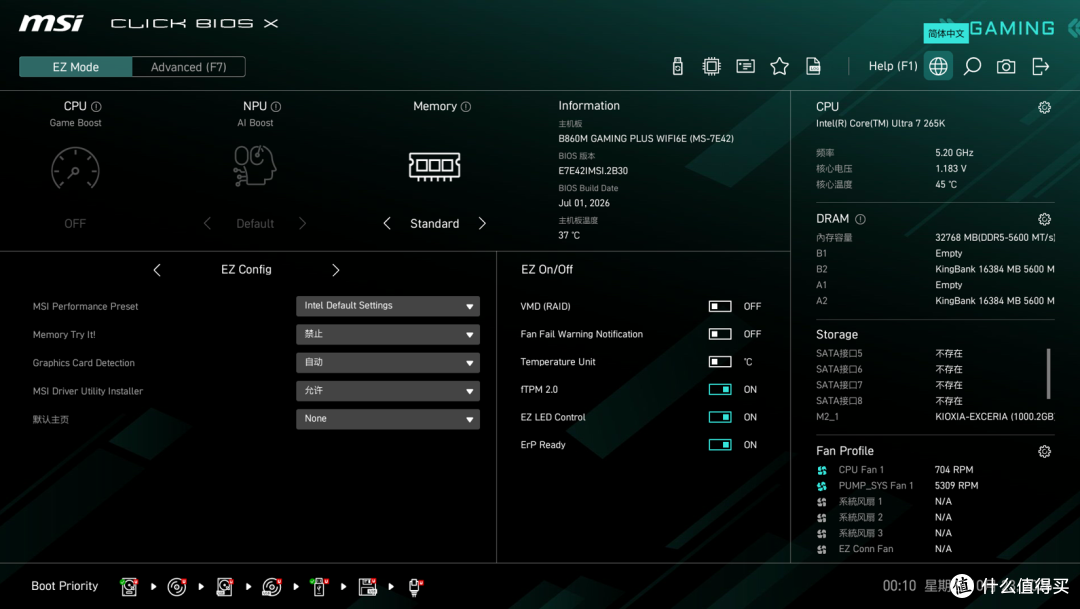1080x609 pixels.
Task: Select USB floppy boot priority icon
Action: (x=368, y=586)
